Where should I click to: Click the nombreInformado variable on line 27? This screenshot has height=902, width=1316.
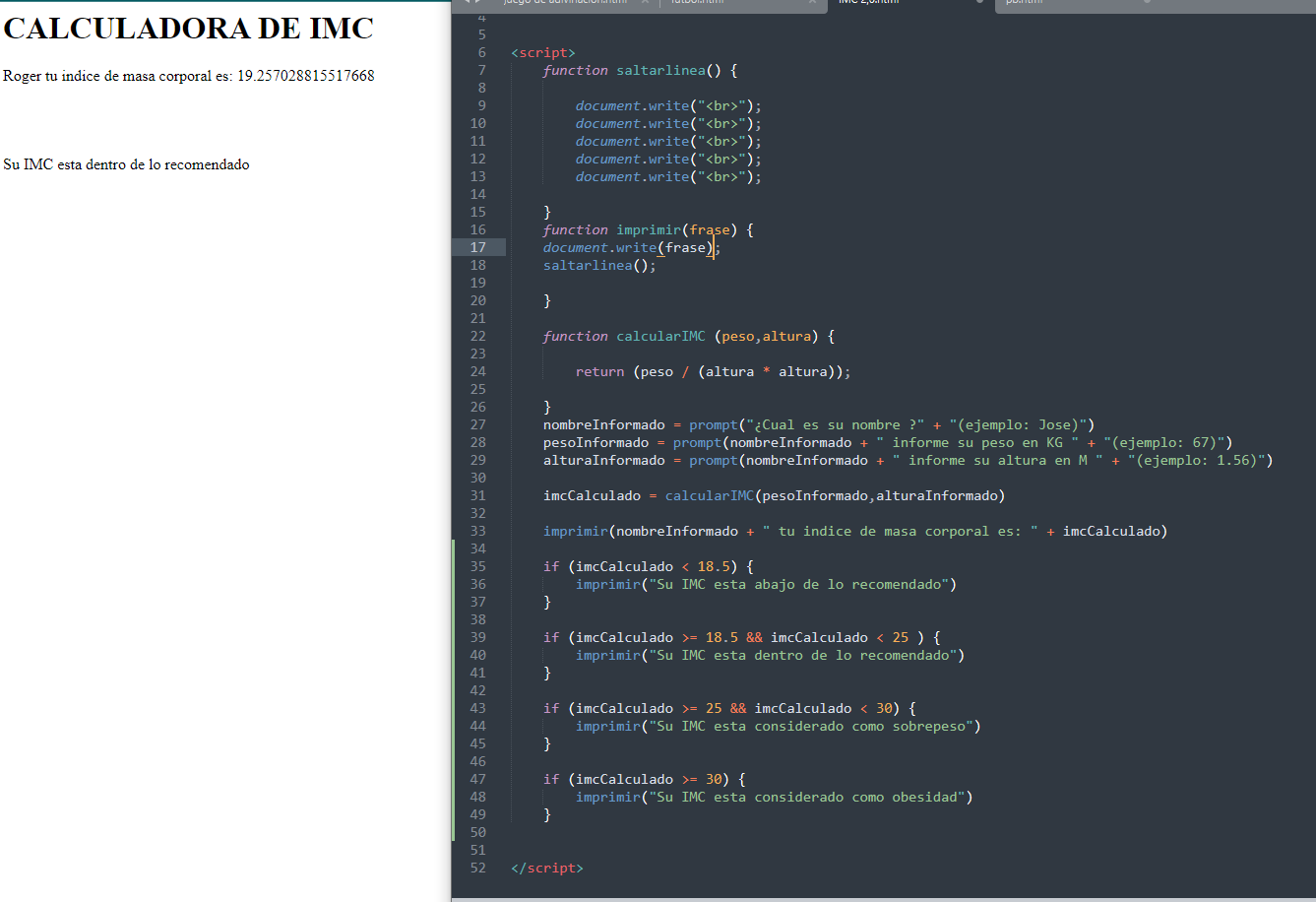pyautogui.click(x=604, y=424)
